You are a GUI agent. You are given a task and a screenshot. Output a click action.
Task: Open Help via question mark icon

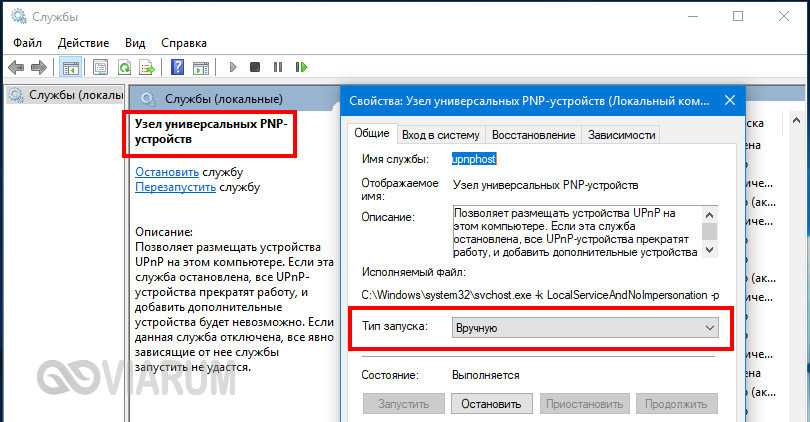click(177, 67)
